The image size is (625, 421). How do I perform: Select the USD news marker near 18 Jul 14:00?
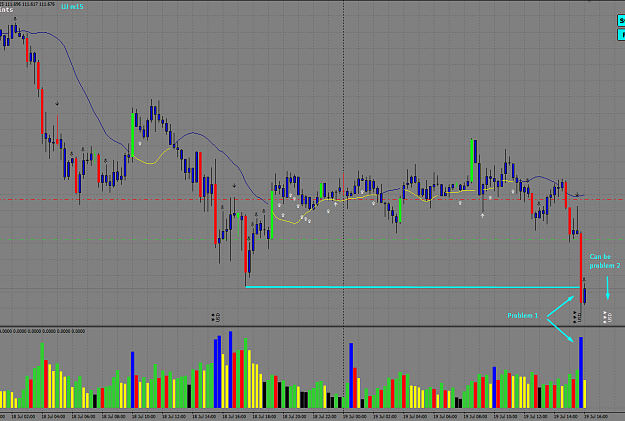tap(216, 317)
